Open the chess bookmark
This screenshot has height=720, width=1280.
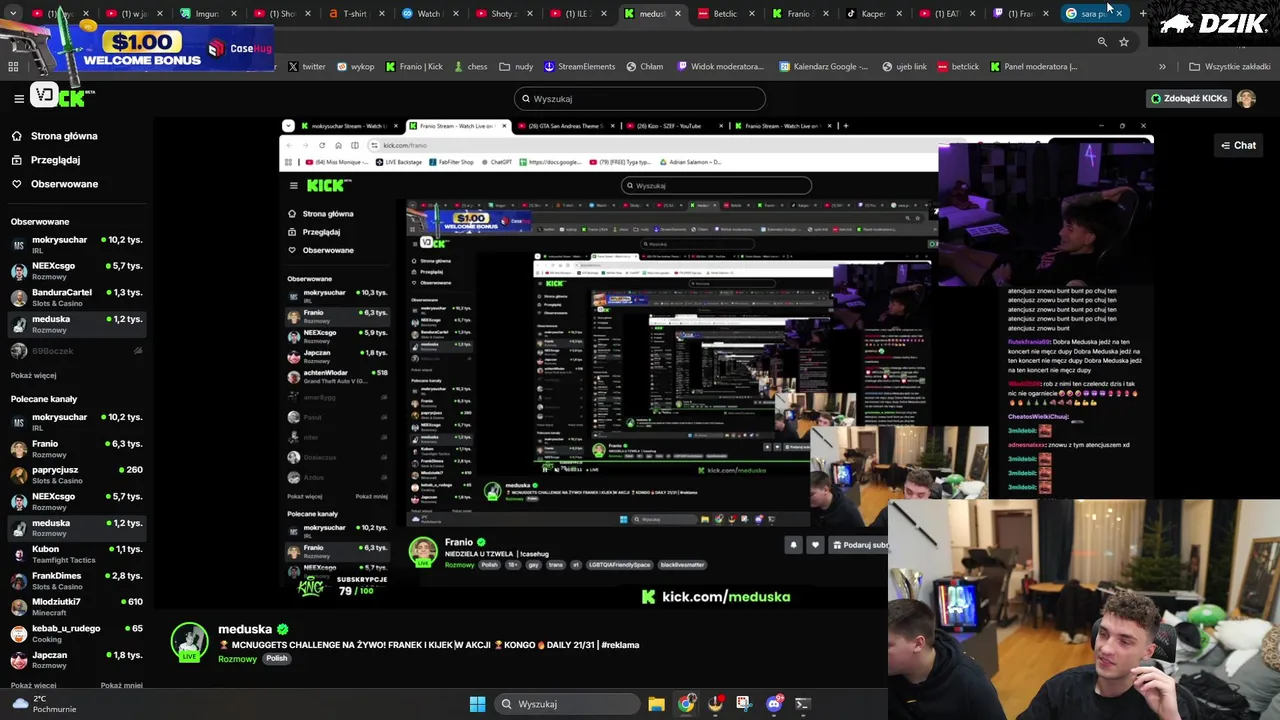pyautogui.click(x=469, y=66)
